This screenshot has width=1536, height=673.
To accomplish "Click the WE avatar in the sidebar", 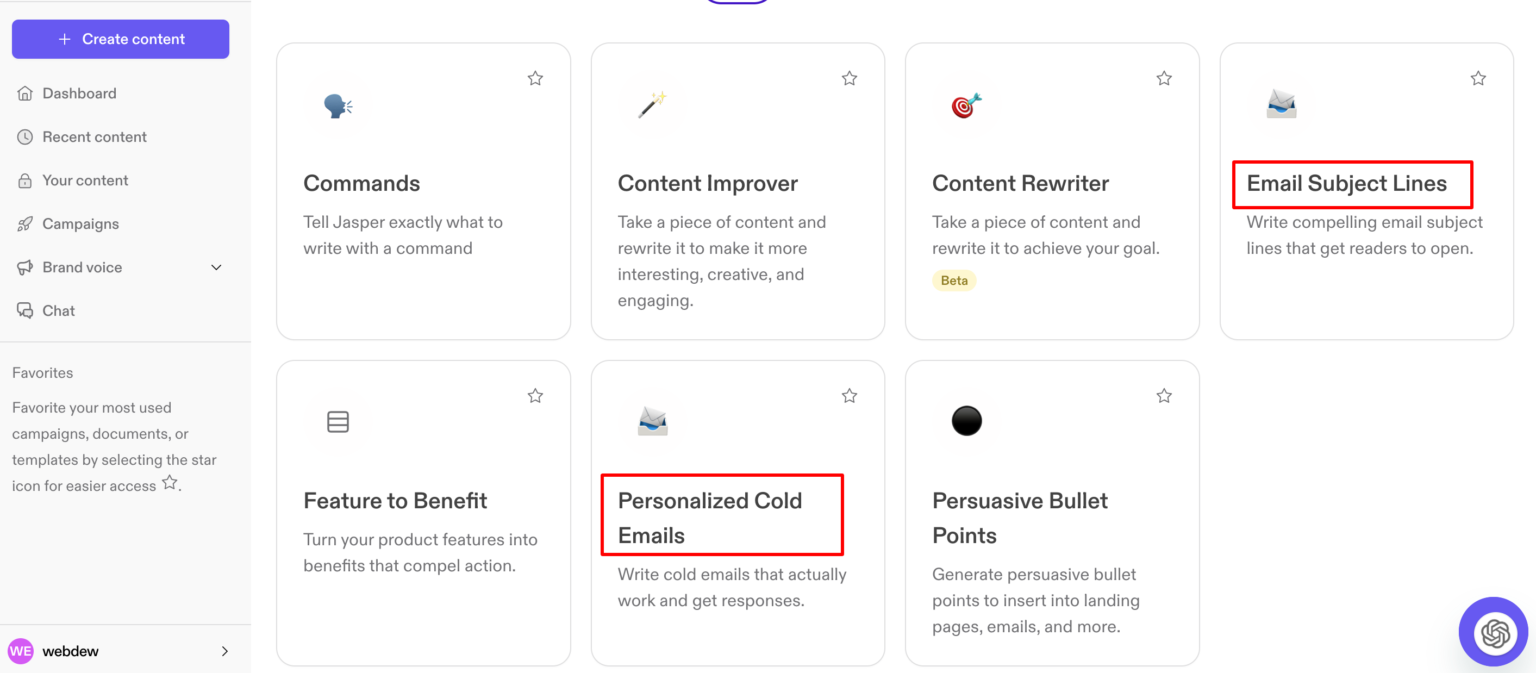I will 21,651.
